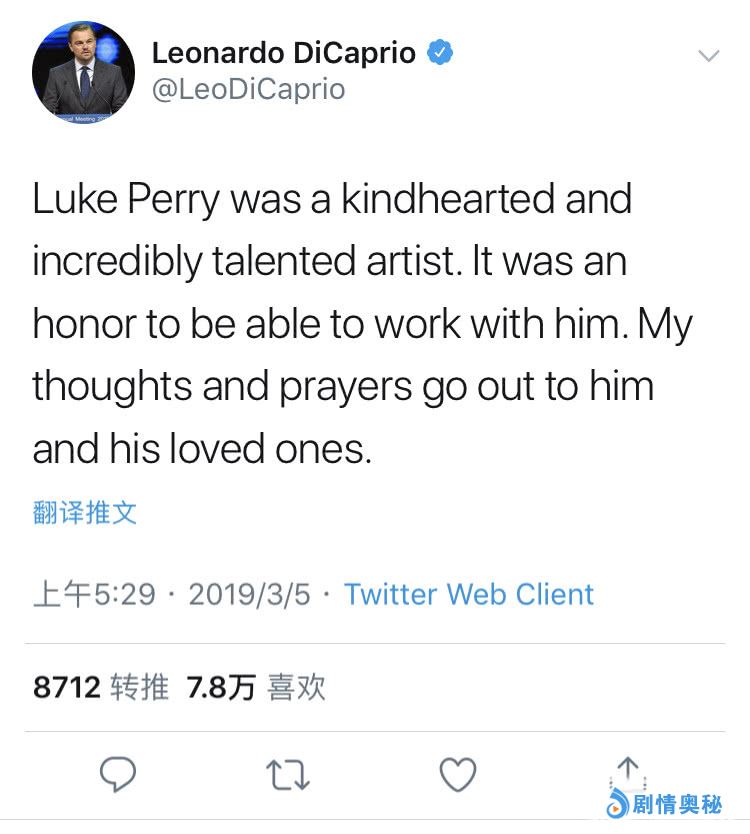Click the blue verified badge

click(440, 53)
